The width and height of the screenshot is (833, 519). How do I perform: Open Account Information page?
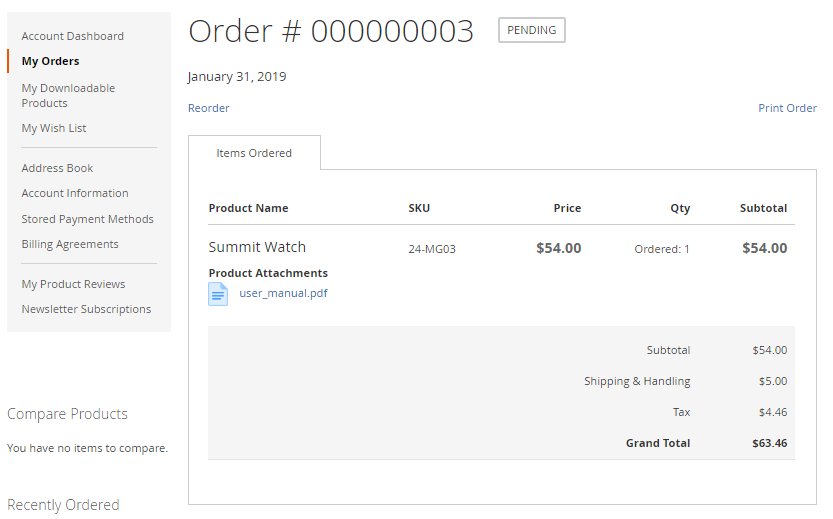pos(75,193)
